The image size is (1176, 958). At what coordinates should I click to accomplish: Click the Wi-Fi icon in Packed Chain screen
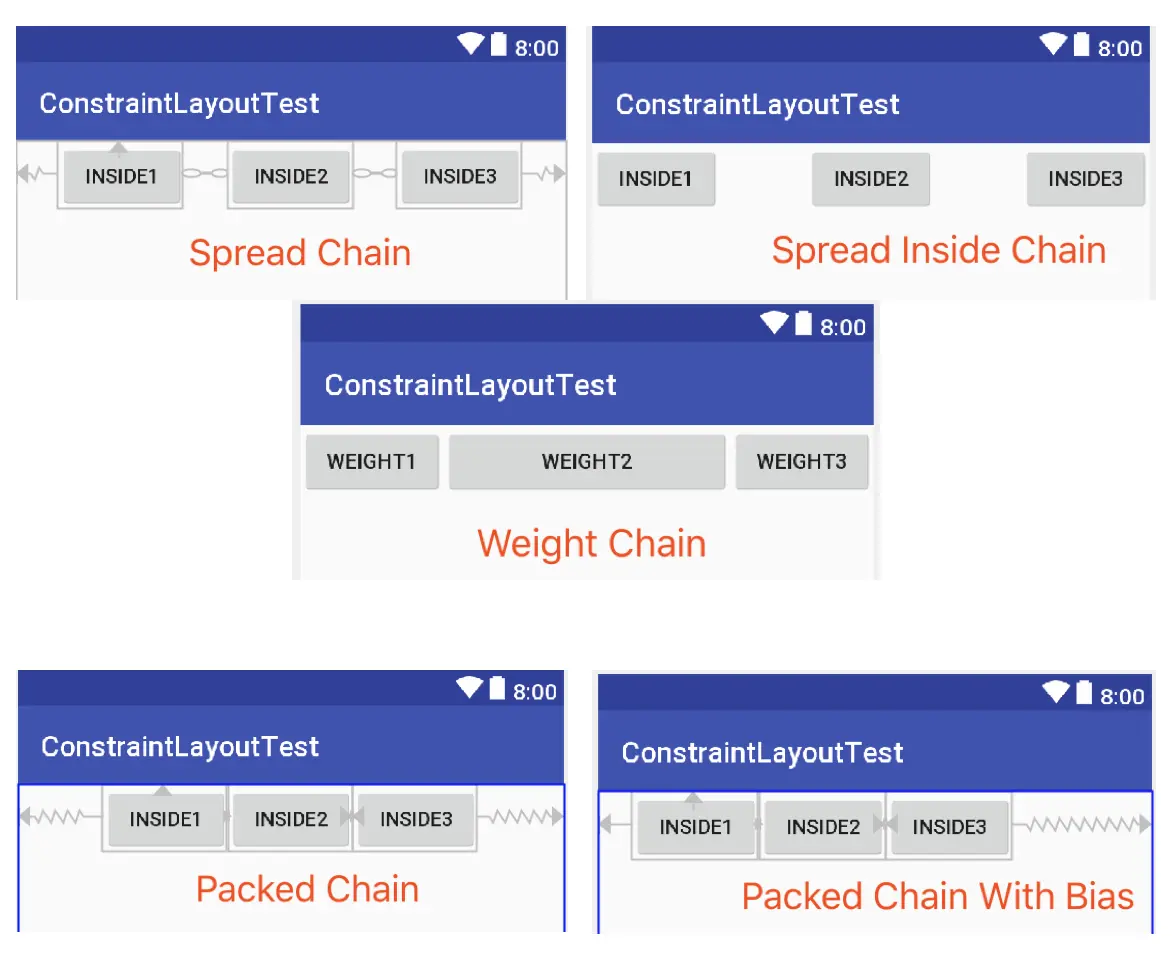470,688
